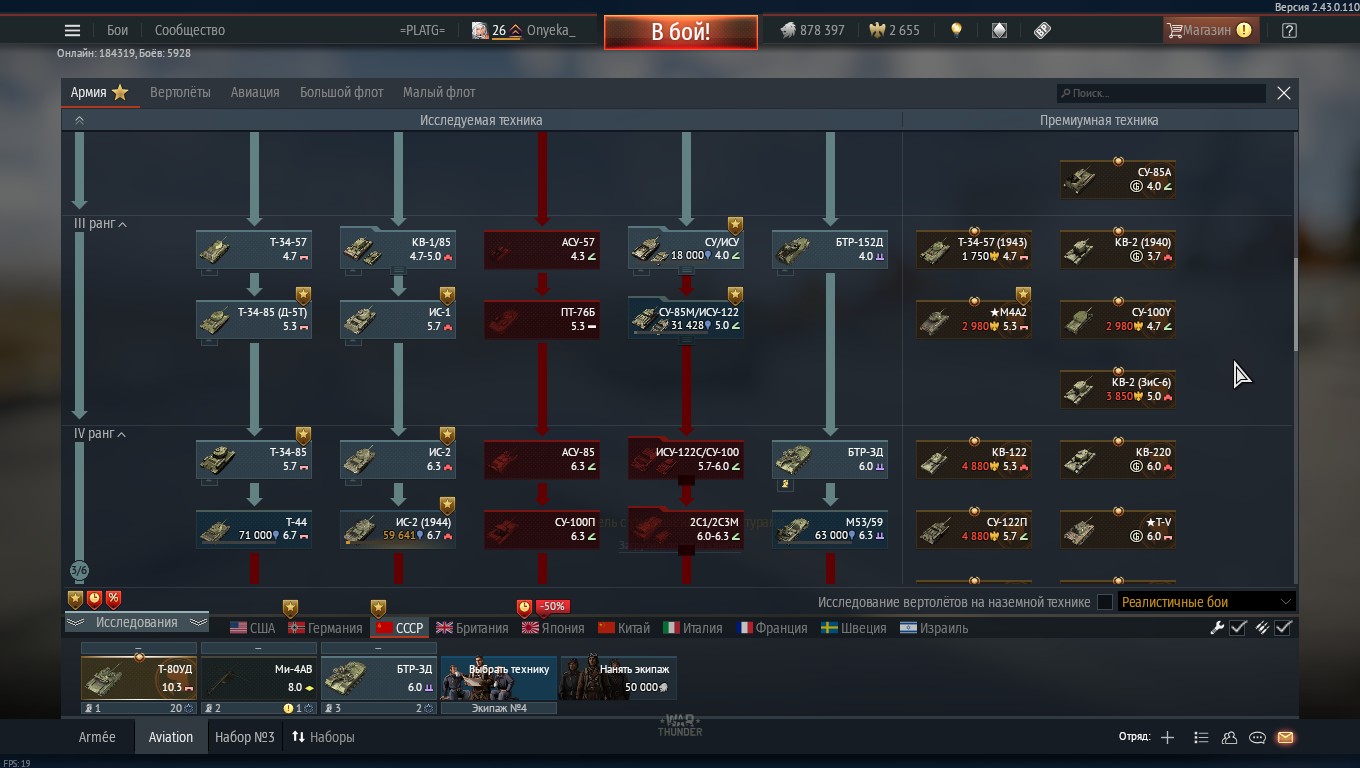Click the В бой! battle button
The height and width of the screenshot is (768, 1360).
click(x=680, y=31)
